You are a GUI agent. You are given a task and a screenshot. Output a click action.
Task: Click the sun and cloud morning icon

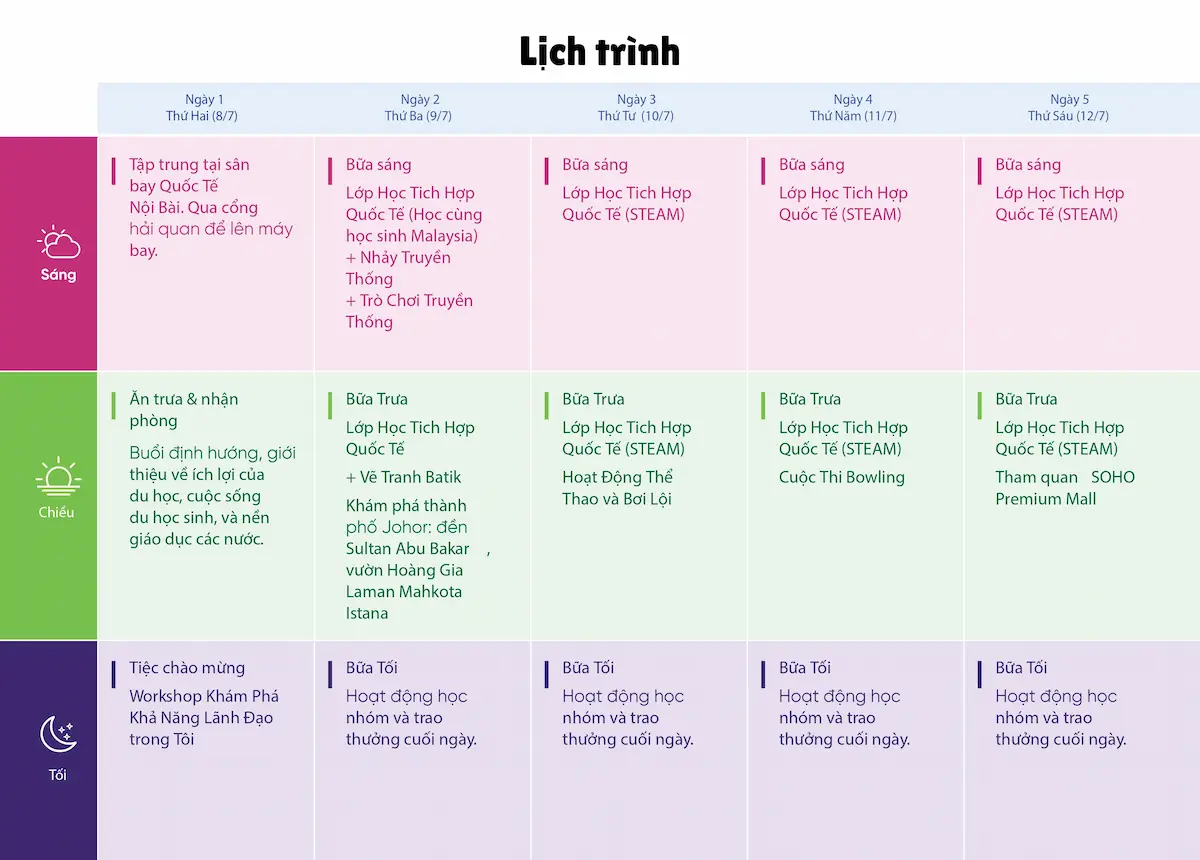point(58,242)
